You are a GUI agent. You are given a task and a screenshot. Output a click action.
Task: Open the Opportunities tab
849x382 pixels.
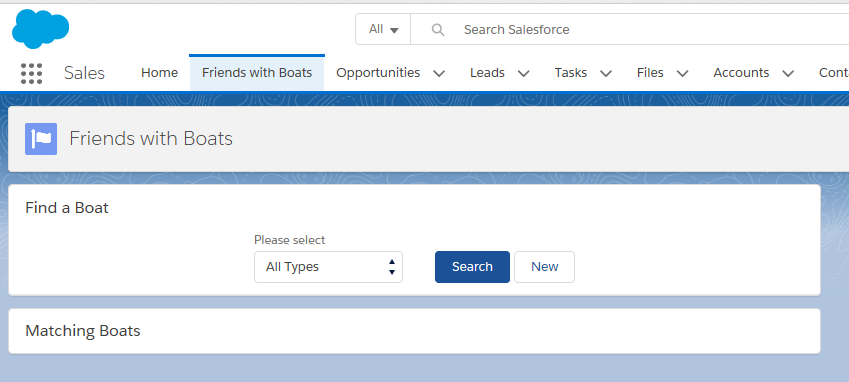click(378, 73)
